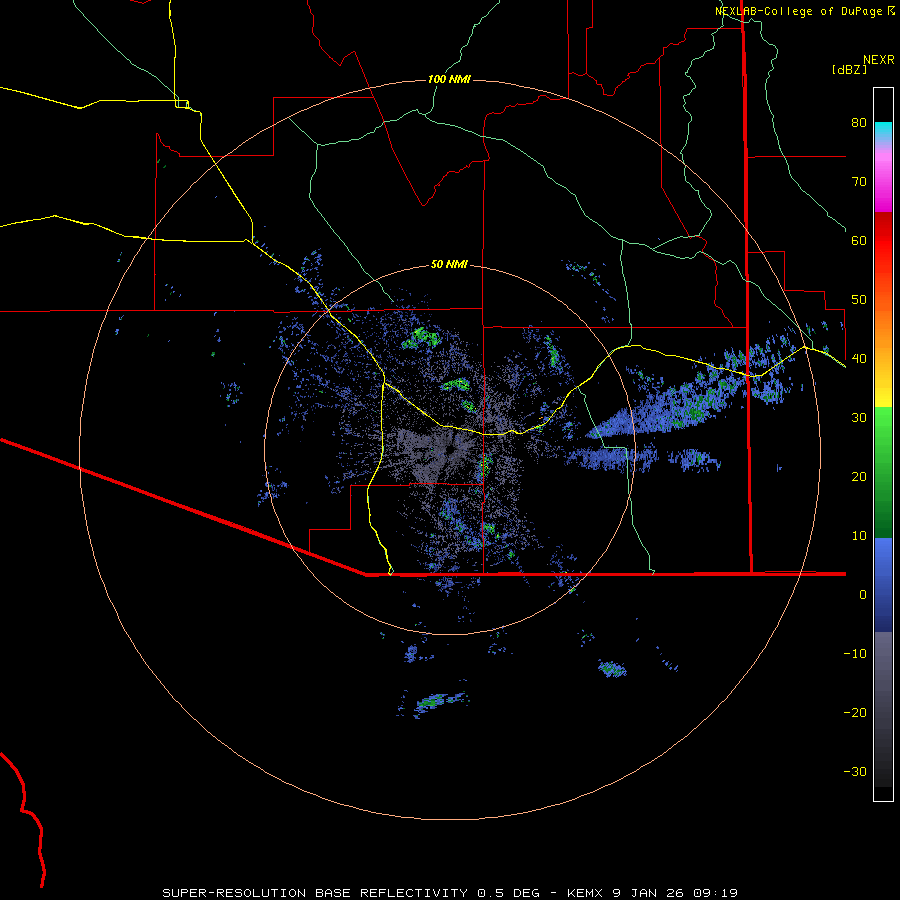Screen dimensions: 900x900
Task: Click the [dBZ] units label
Action: coord(849,69)
